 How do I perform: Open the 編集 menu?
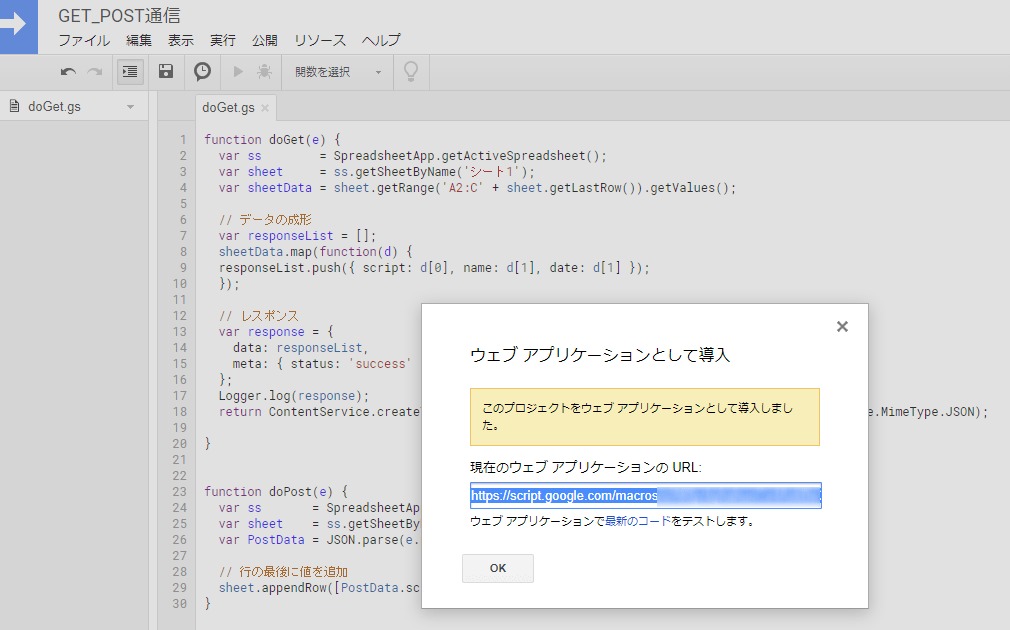[138, 41]
